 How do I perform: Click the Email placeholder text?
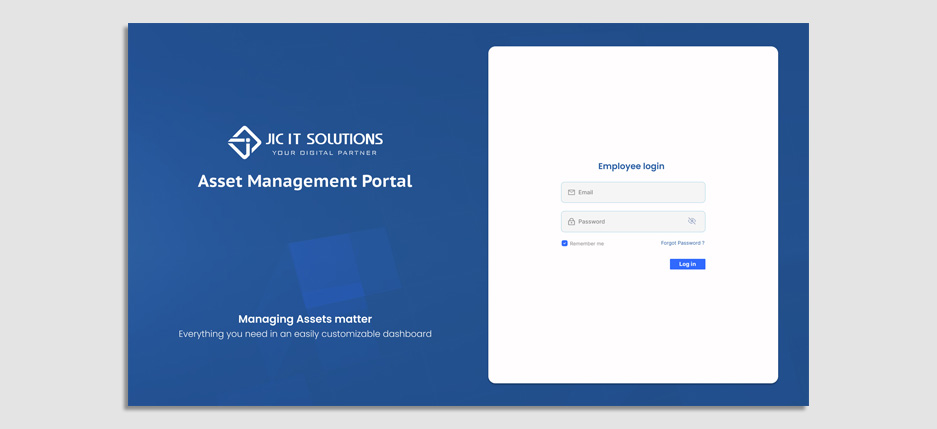[x=586, y=192]
